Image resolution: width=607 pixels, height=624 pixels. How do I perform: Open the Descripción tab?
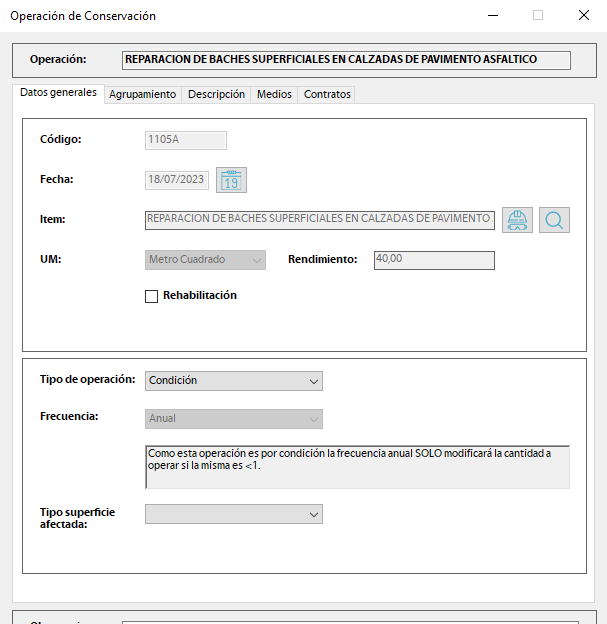(216, 95)
